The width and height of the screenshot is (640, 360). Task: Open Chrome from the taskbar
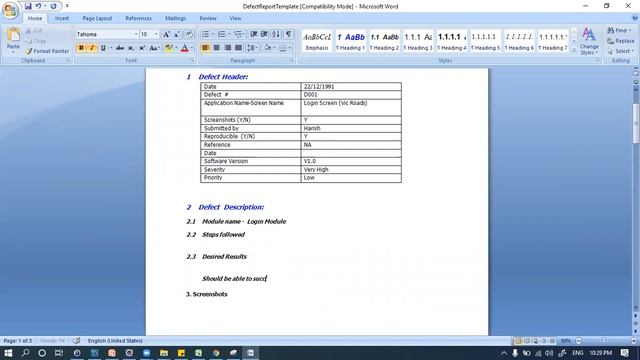pyautogui.click(x=216, y=353)
